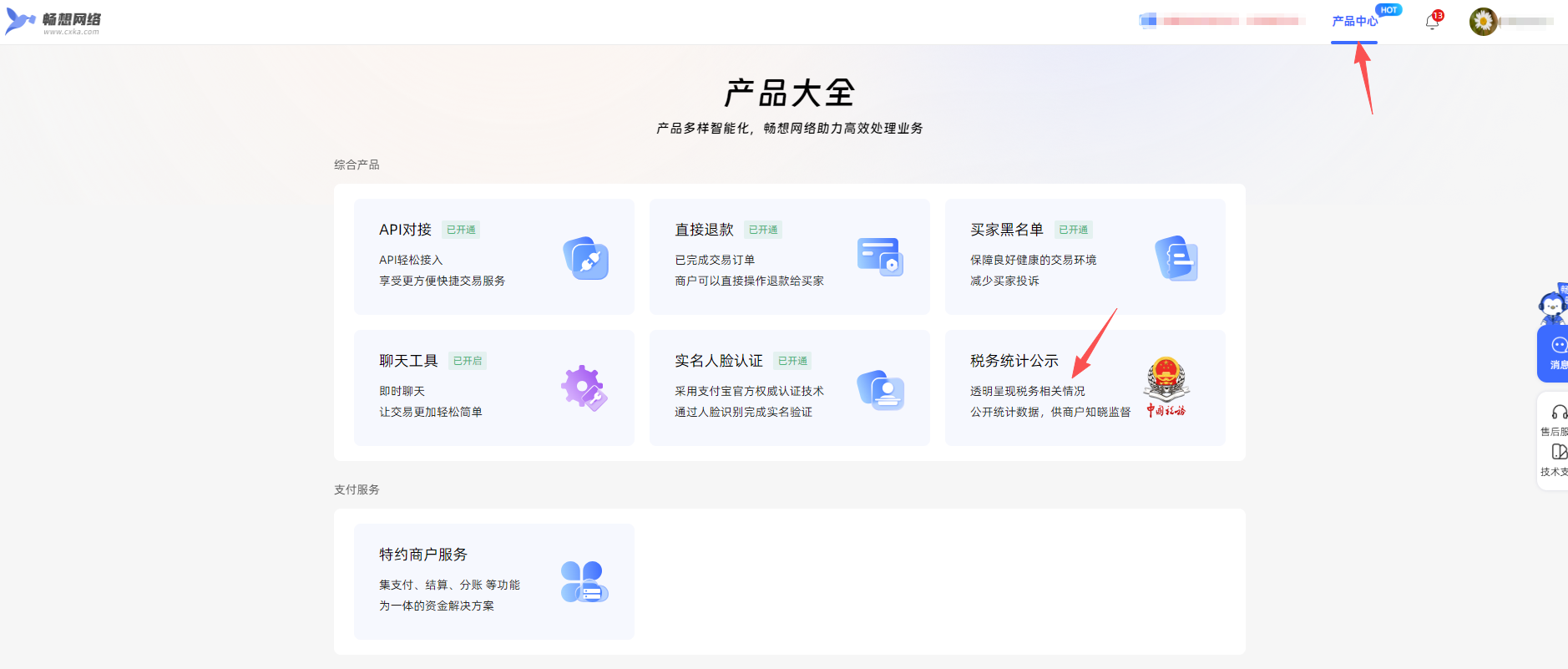The height and width of the screenshot is (669, 1568).
Task: Open the 技术支持 sidebar icon
Action: (x=1558, y=452)
